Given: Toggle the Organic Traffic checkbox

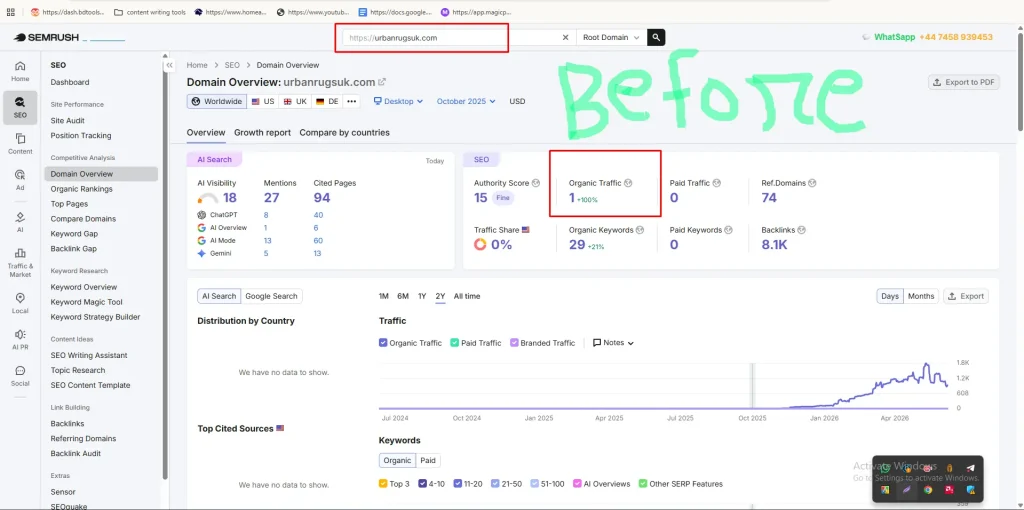Looking at the screenshot, I should (383, 343).
